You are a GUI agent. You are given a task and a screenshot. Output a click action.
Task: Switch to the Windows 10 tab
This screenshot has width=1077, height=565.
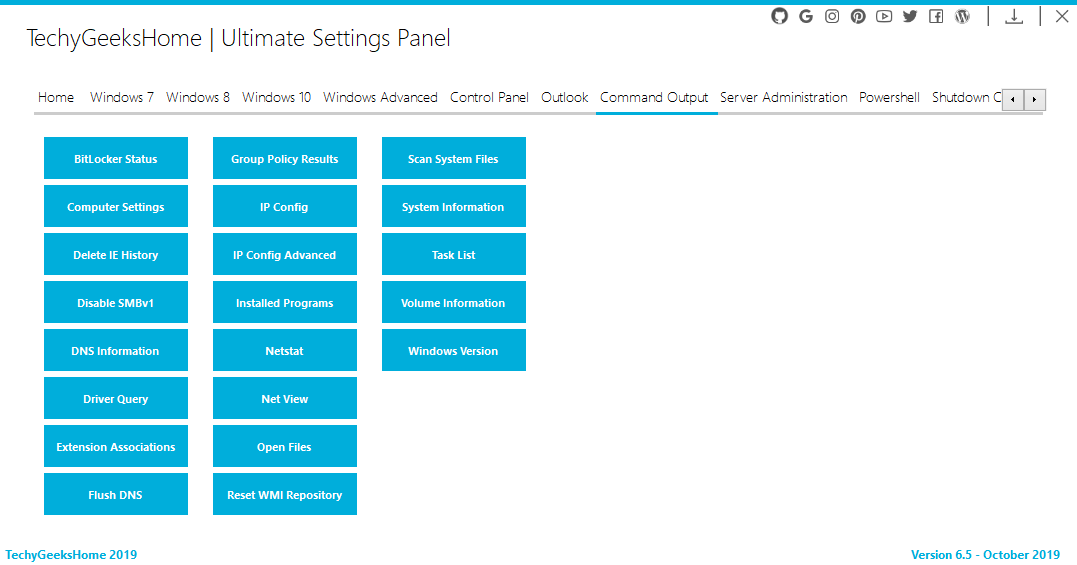[x=276, y=97]
